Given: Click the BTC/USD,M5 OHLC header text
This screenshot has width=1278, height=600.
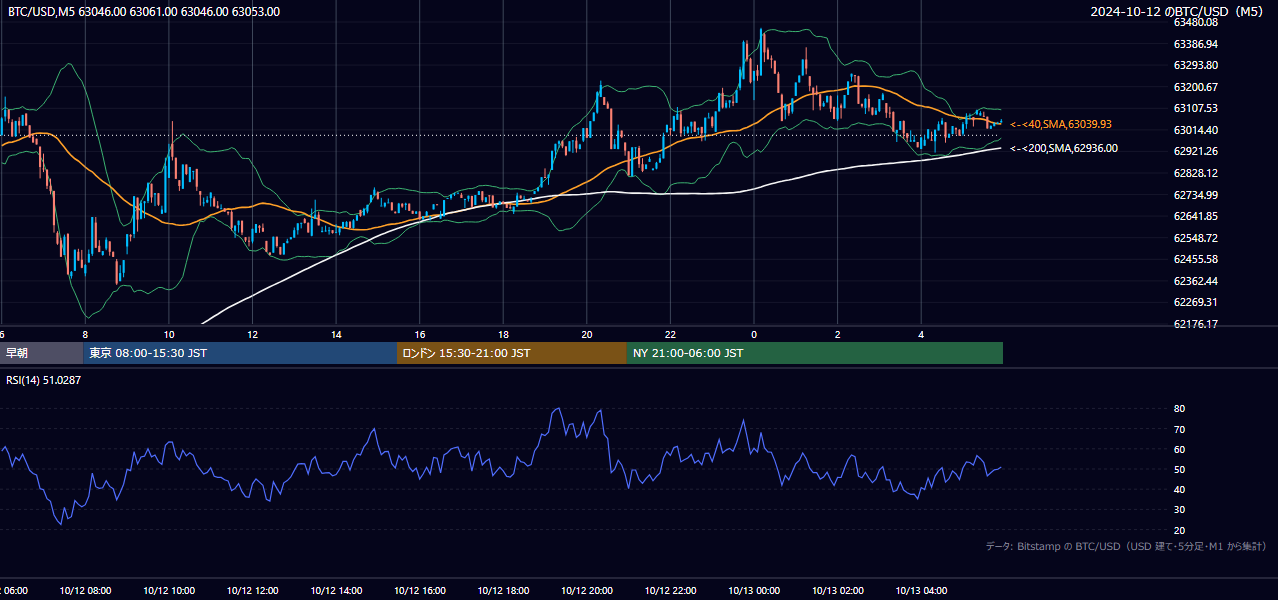Looking at the screenshot, I should pos(144,12).
